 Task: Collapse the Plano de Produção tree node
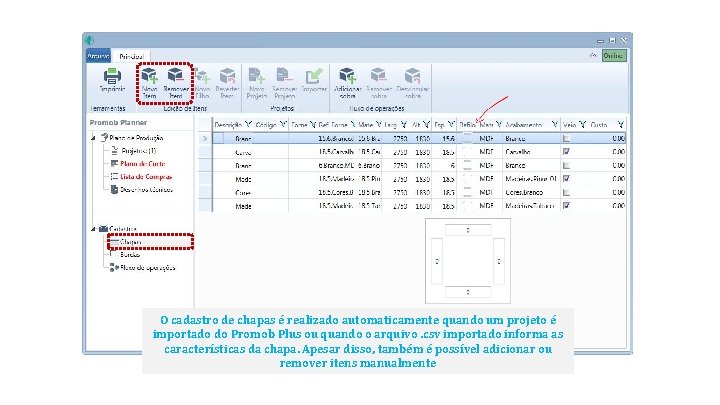[93, 137]
